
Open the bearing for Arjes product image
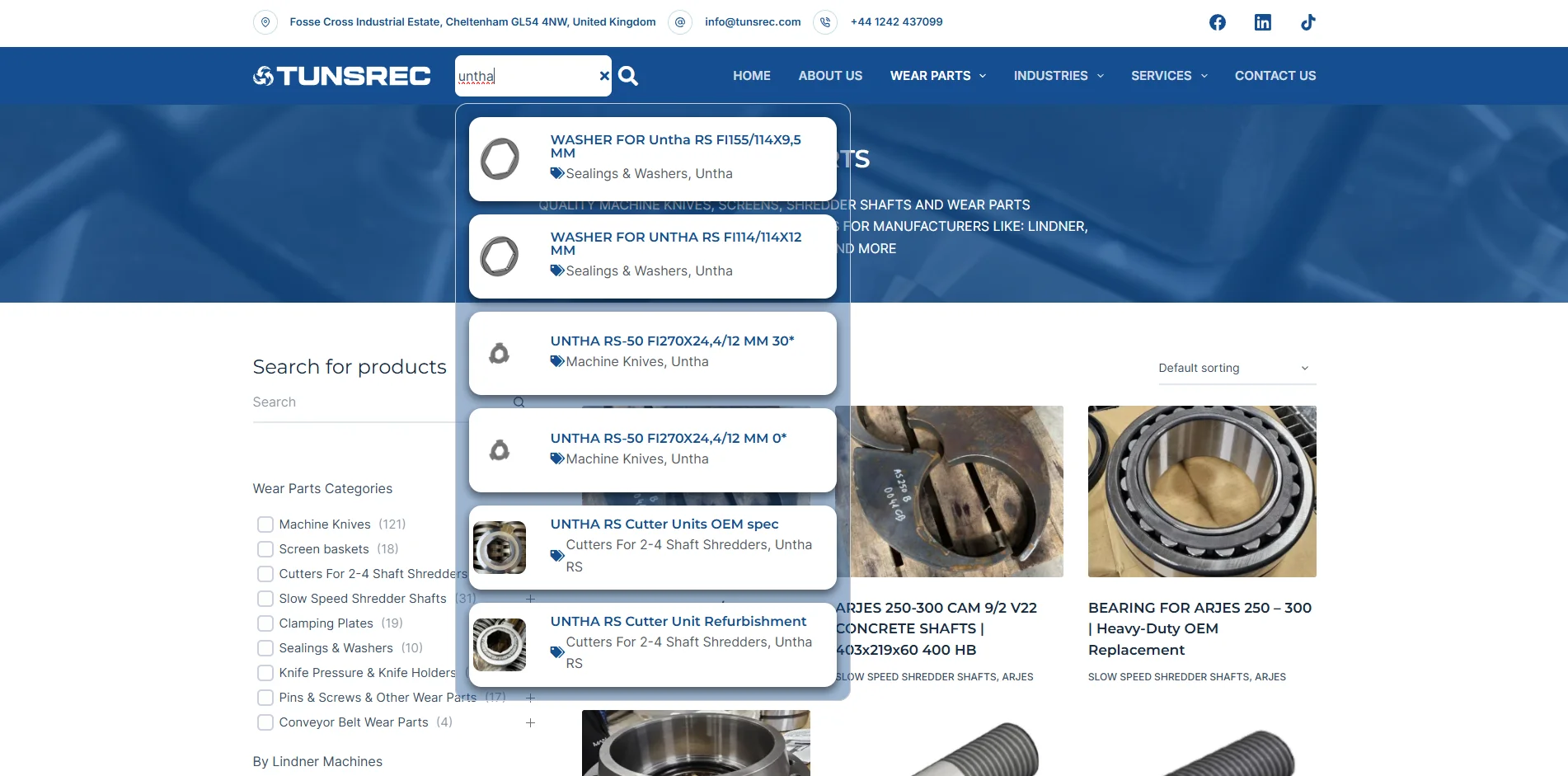1202,491
